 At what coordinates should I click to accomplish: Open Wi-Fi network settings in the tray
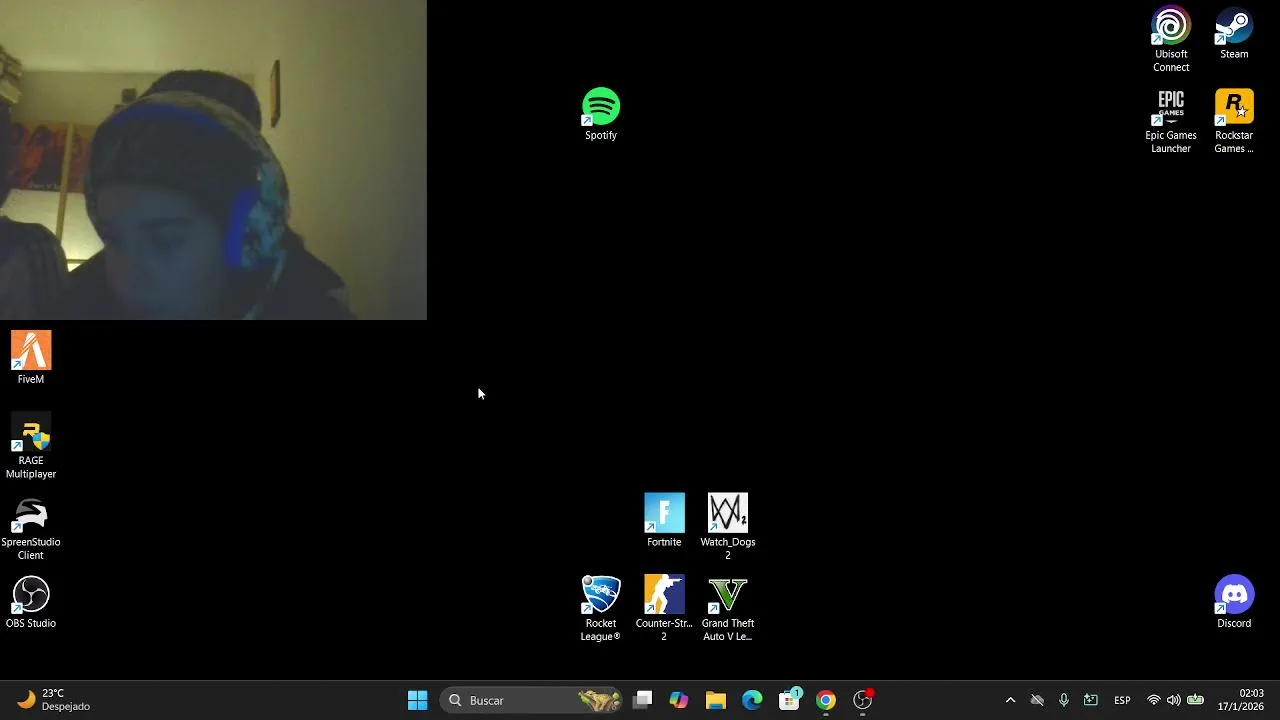(1154, 700)
